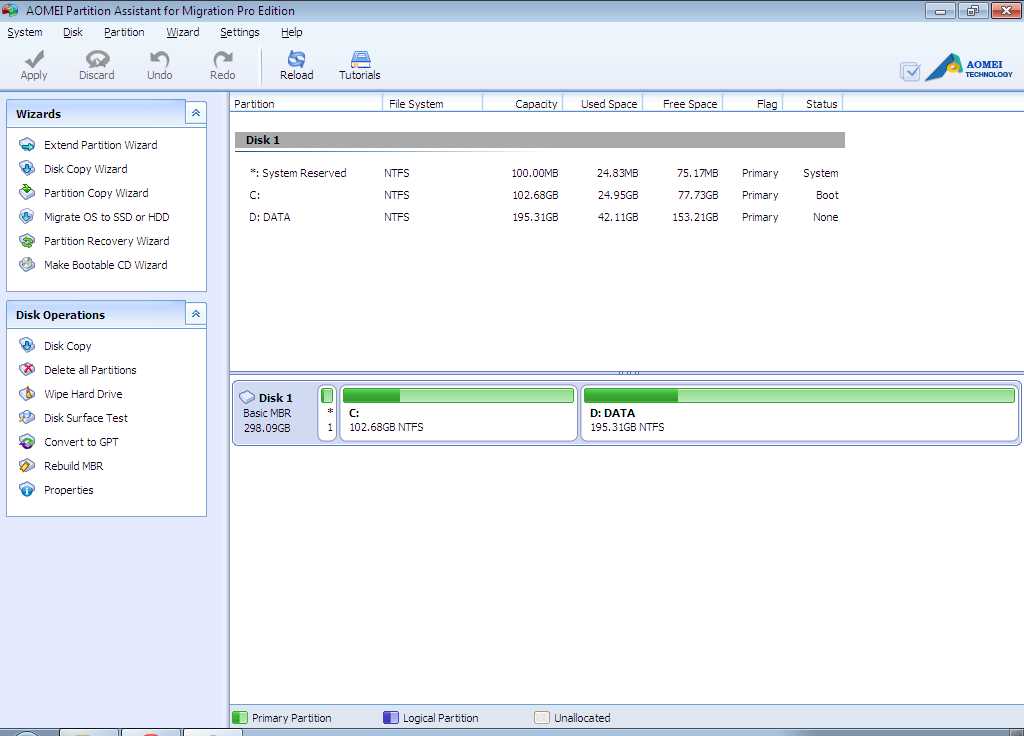Image resolution: width=1024 pixels, height=736 pixels.
Task: Click the Partition Recovery Wizard icon
Action: click(27, 240)
